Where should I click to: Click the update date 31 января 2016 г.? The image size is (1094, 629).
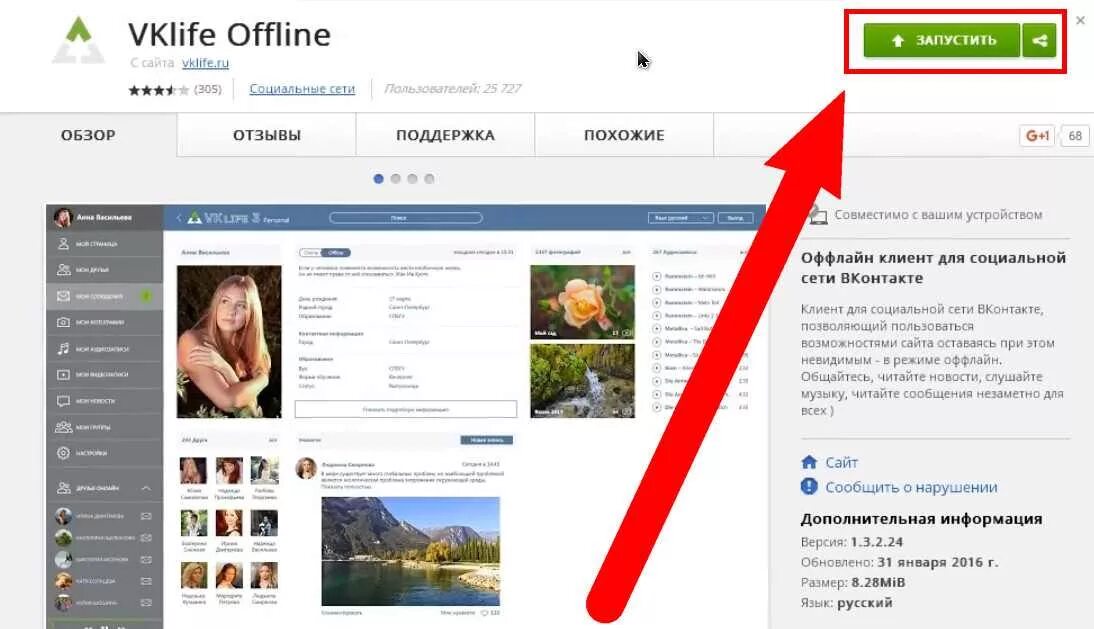pos(938,562)
